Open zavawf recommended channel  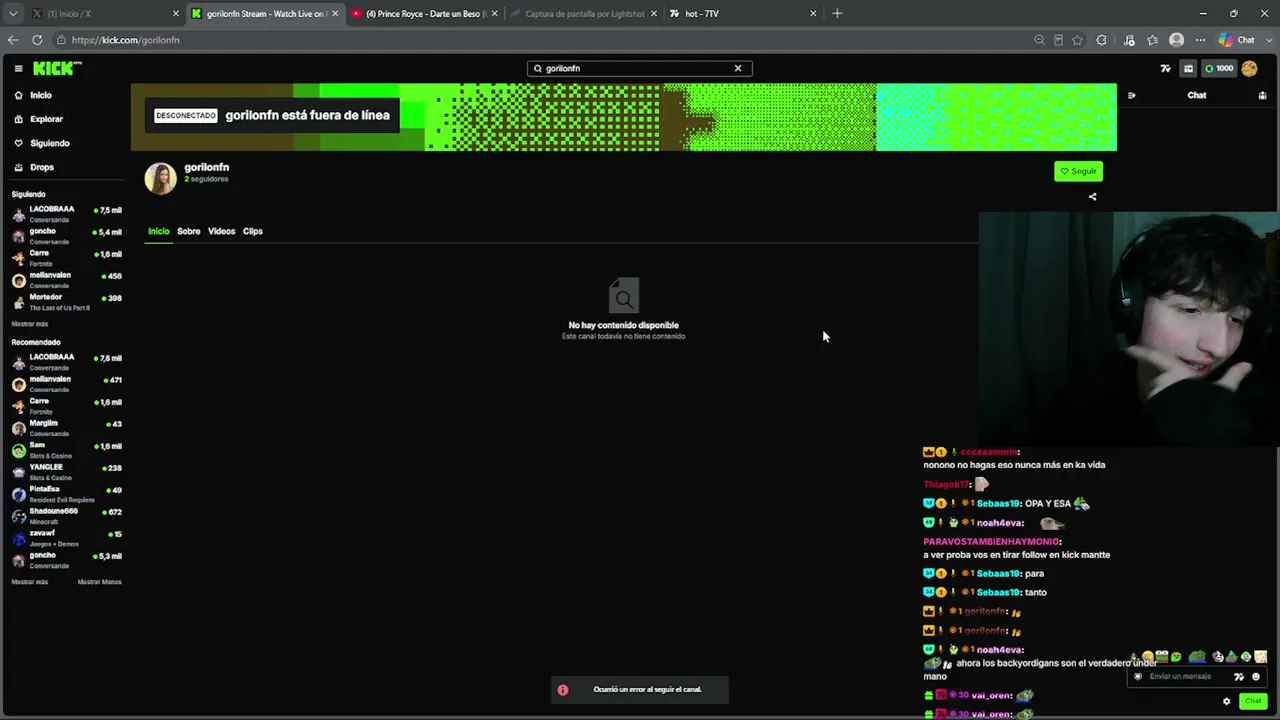tap(67, 538)
